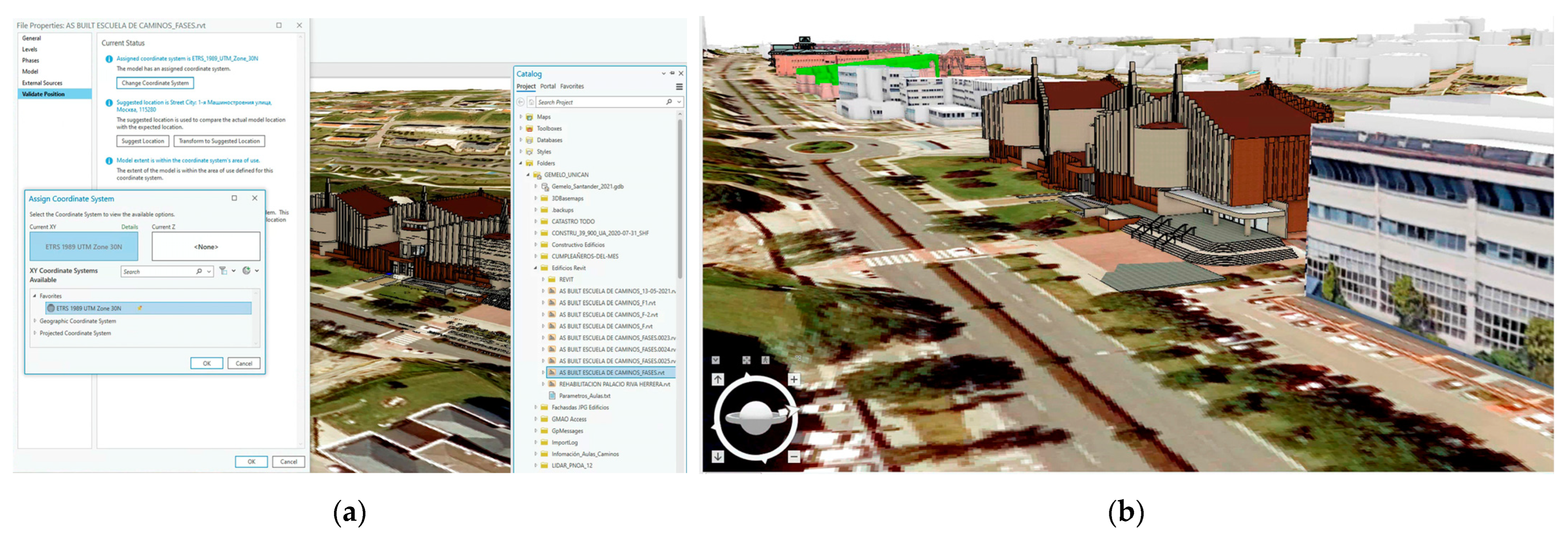Viewport: 1568px width, 535px height.
Task: Collapse the Favorites coordinate systems group
Action: pos(35,296)
